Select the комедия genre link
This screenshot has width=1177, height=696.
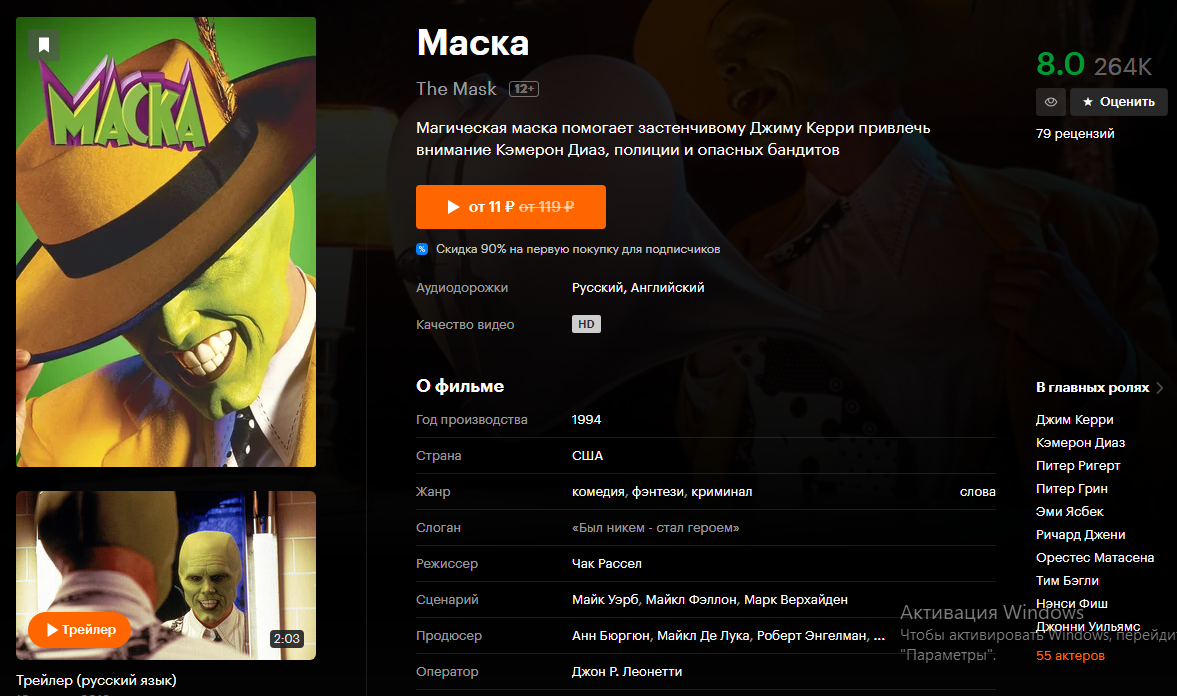click(x=598, y=492)
